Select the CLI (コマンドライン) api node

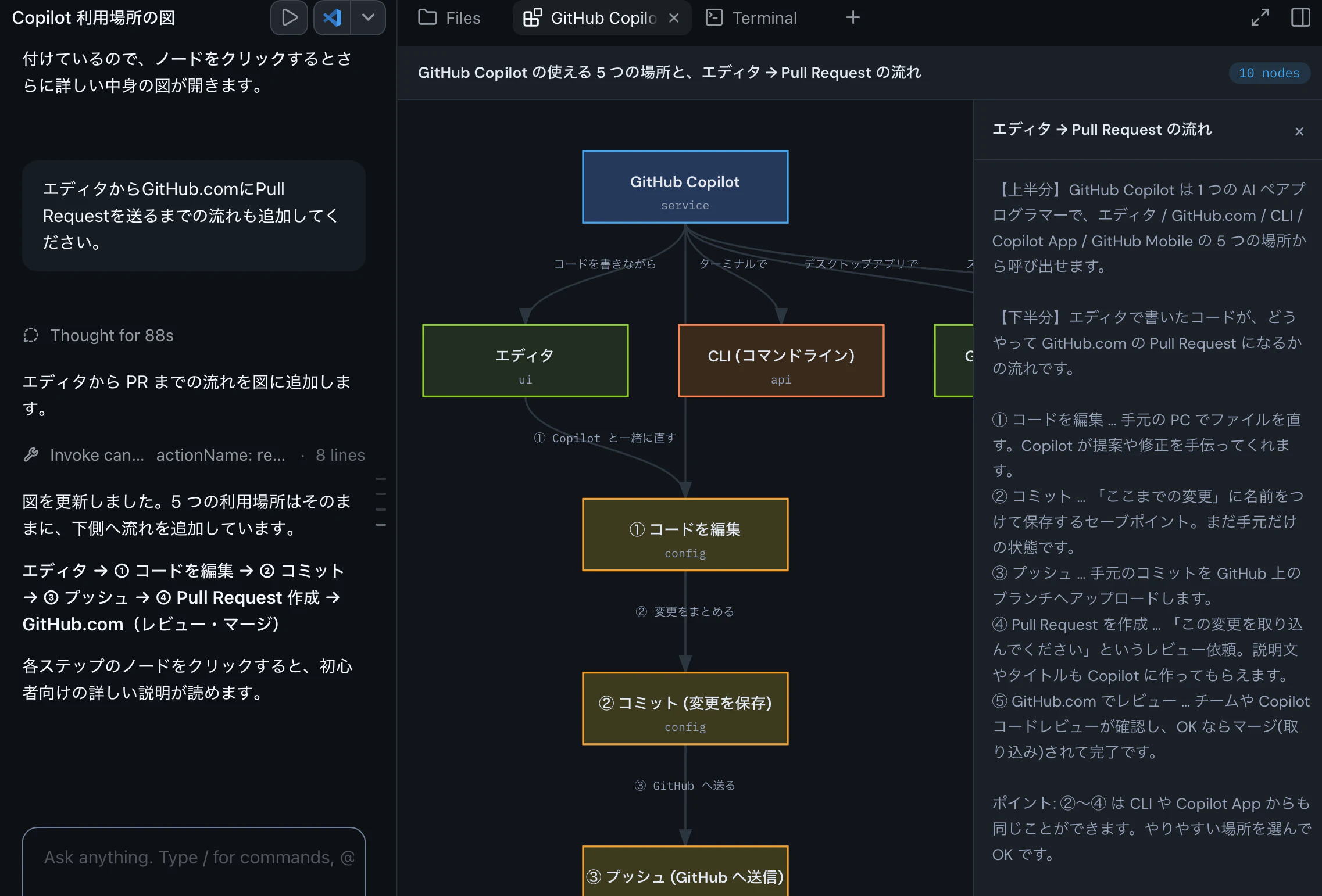pyautogui.click(x=781, y=361)
